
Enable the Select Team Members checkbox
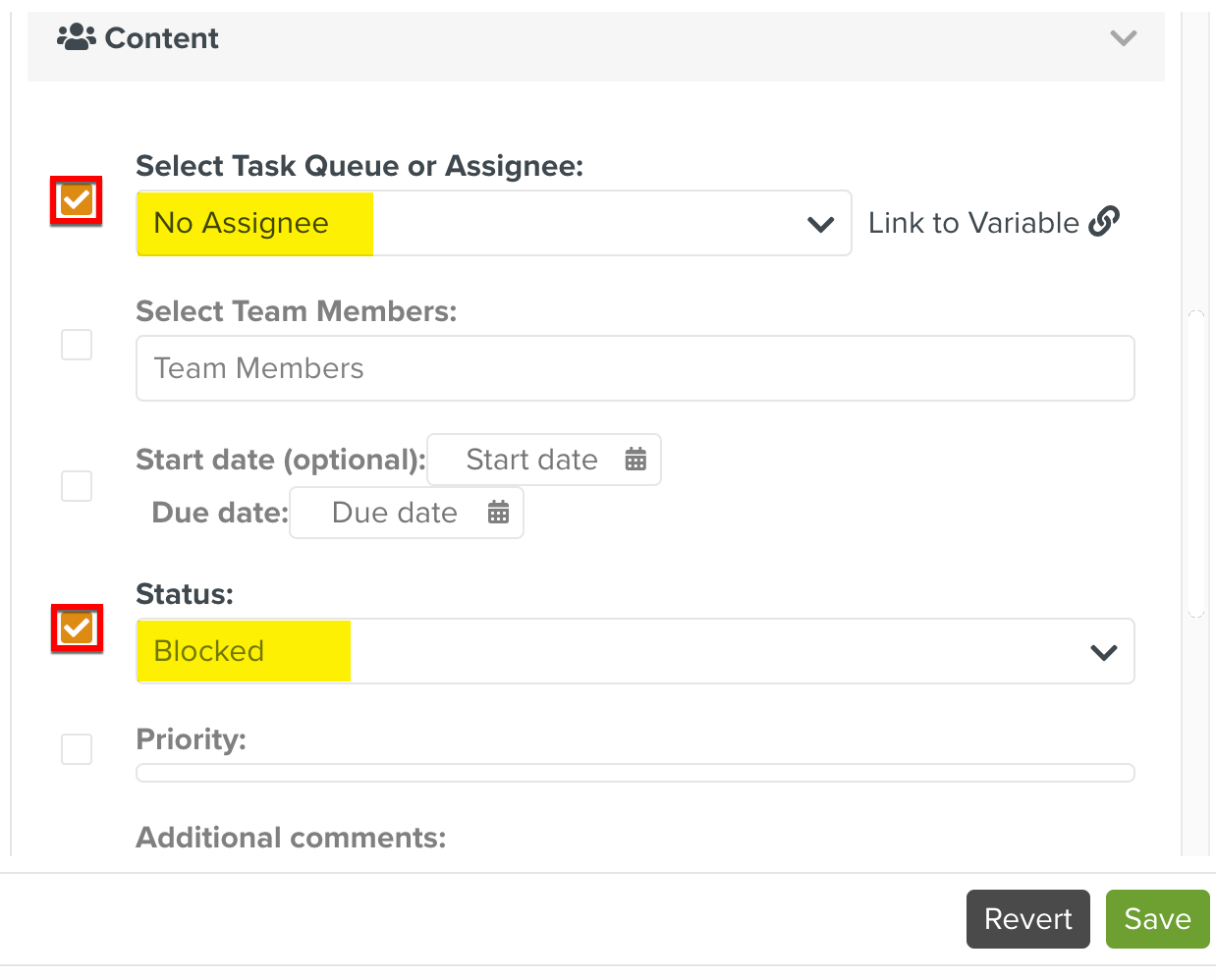coord(77,345)
